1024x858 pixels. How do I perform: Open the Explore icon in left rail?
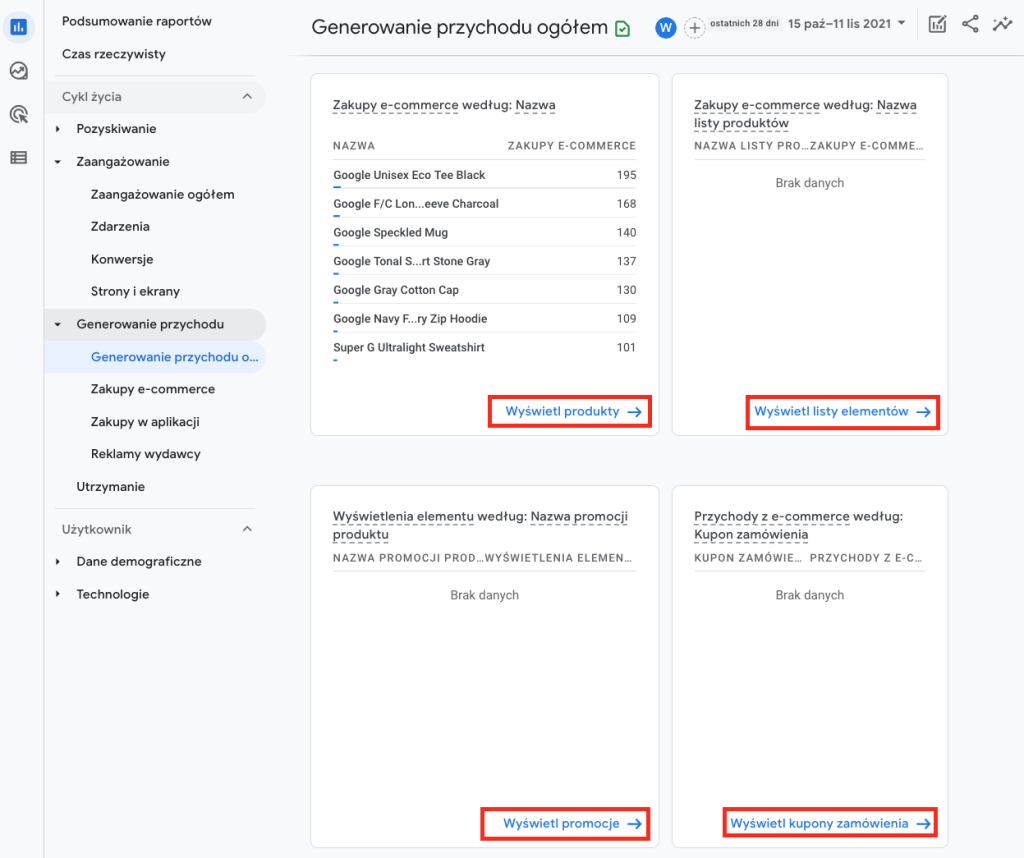tap(18, 71)
